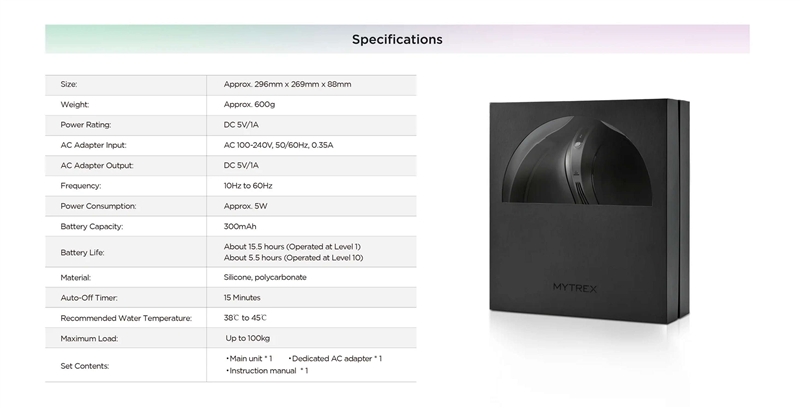Click the 5.5 hours Level 10 text
The height and width of the screenshot is (408, 800).
(293, 258)
